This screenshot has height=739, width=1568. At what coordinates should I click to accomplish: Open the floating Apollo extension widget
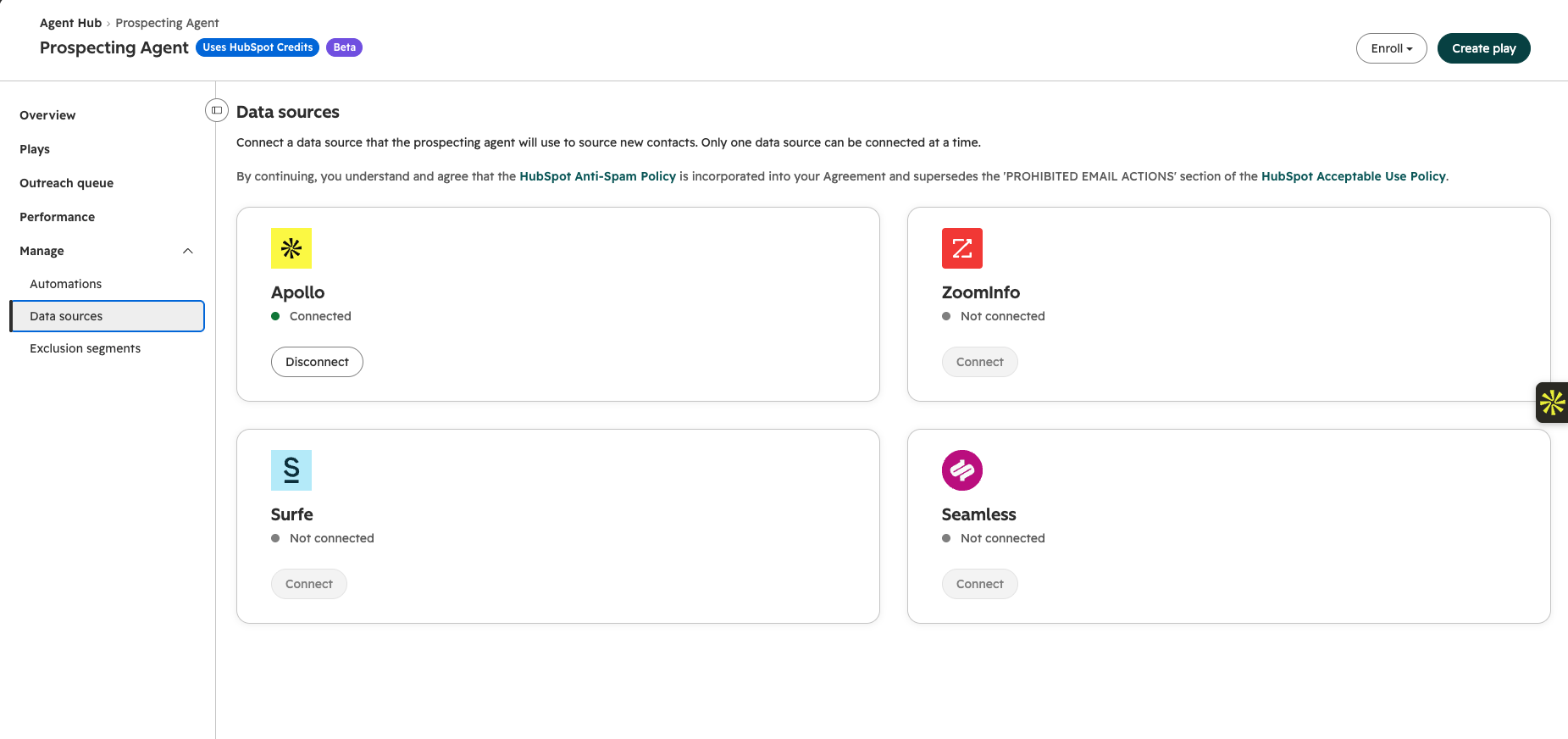[1552, 403]
